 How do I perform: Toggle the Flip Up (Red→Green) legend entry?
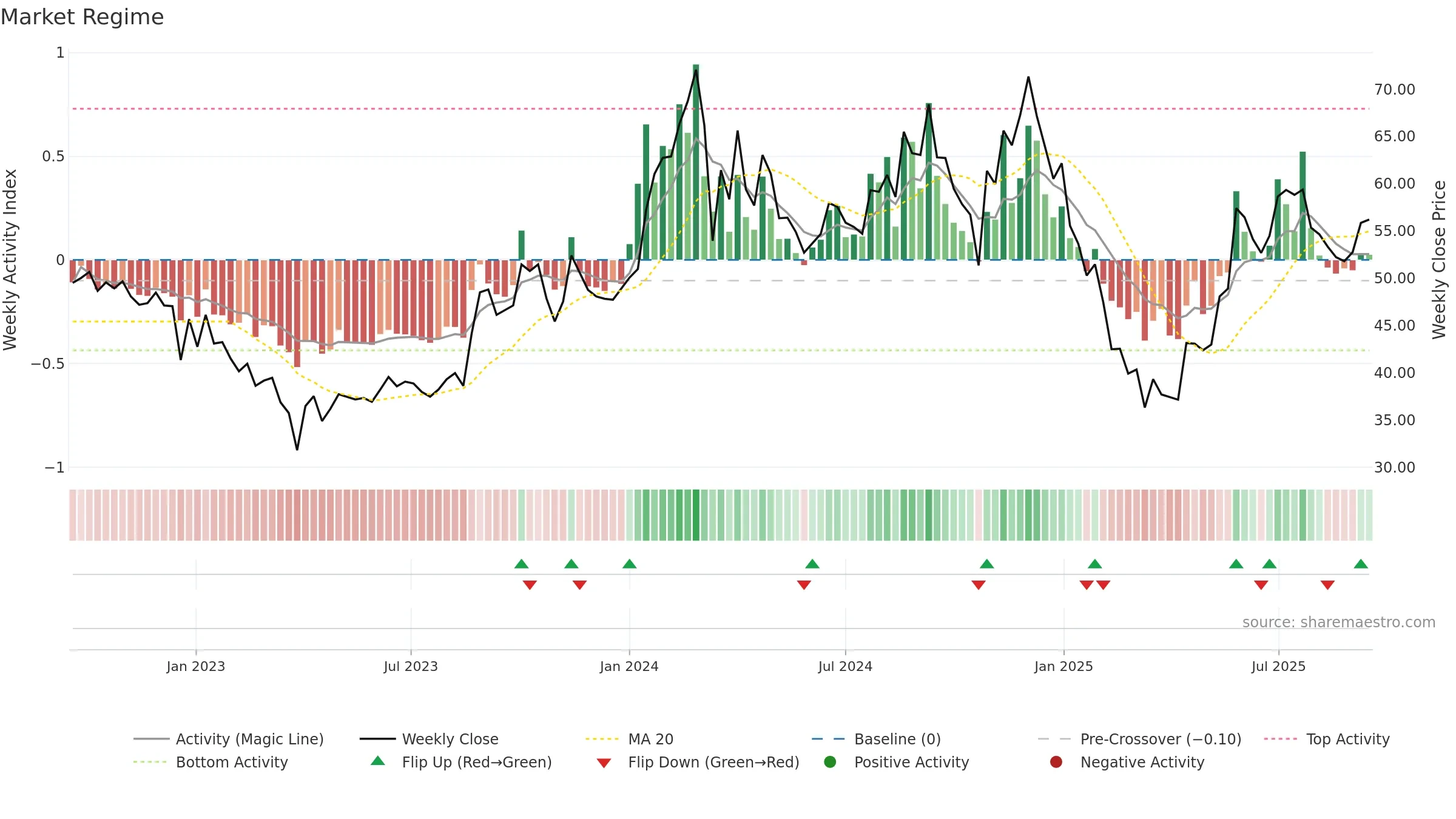point(461,762)
